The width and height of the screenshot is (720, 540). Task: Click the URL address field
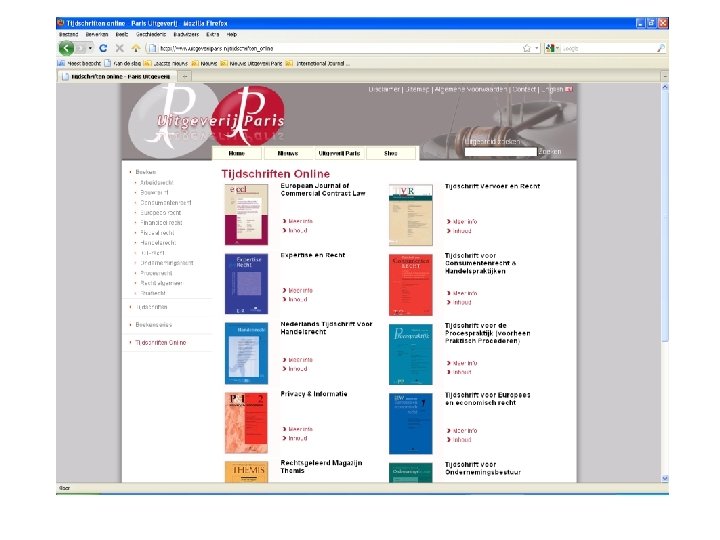click(x=340, y=48)
